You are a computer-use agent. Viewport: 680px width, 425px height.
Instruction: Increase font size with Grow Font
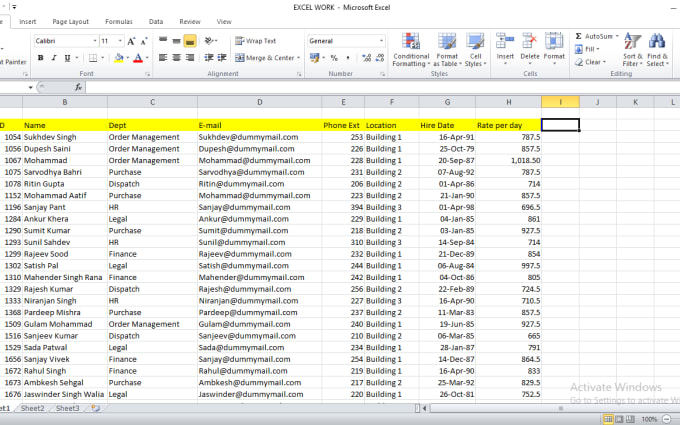click(x=131, y=41)
